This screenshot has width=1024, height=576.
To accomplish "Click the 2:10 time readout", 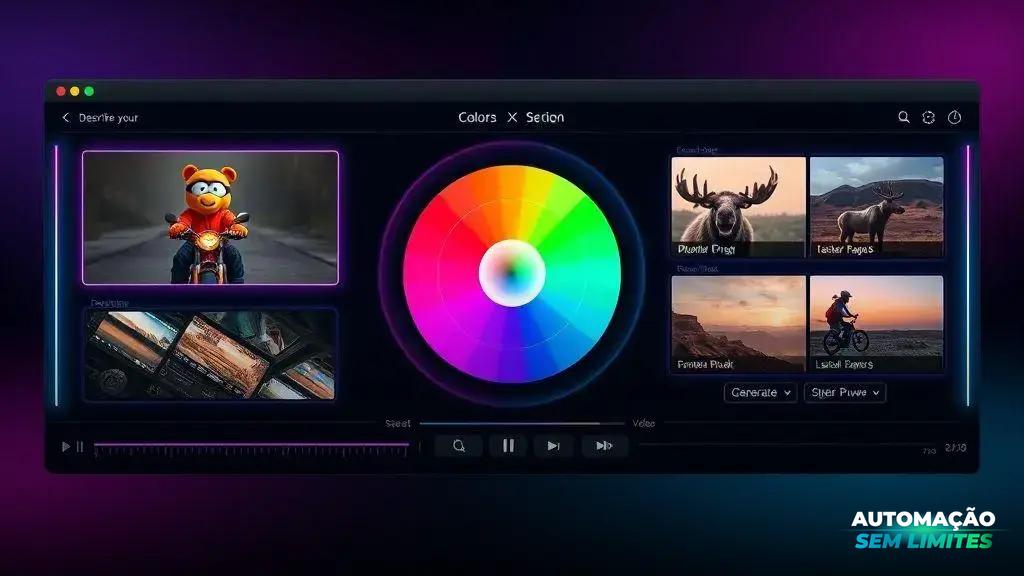I will (x=955, y=447).
